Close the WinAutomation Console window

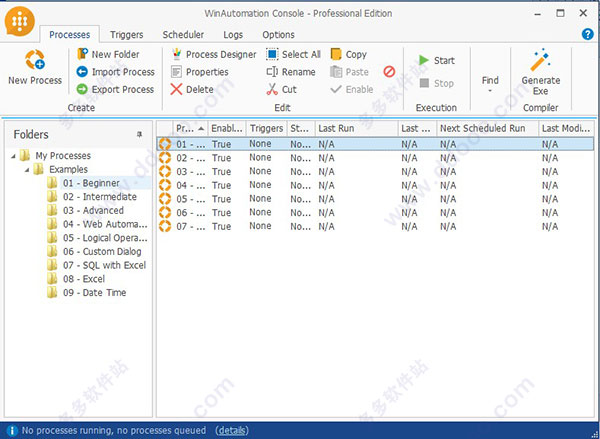[x=583, y=14]
